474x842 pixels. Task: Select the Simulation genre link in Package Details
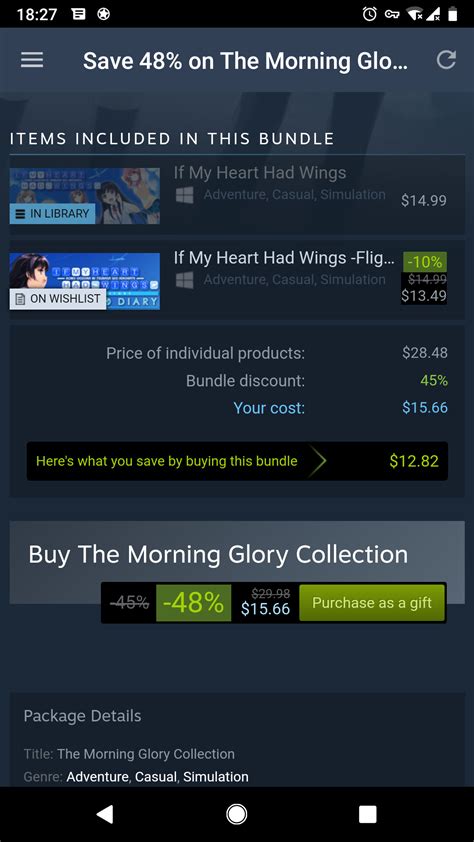coord(216,776)
